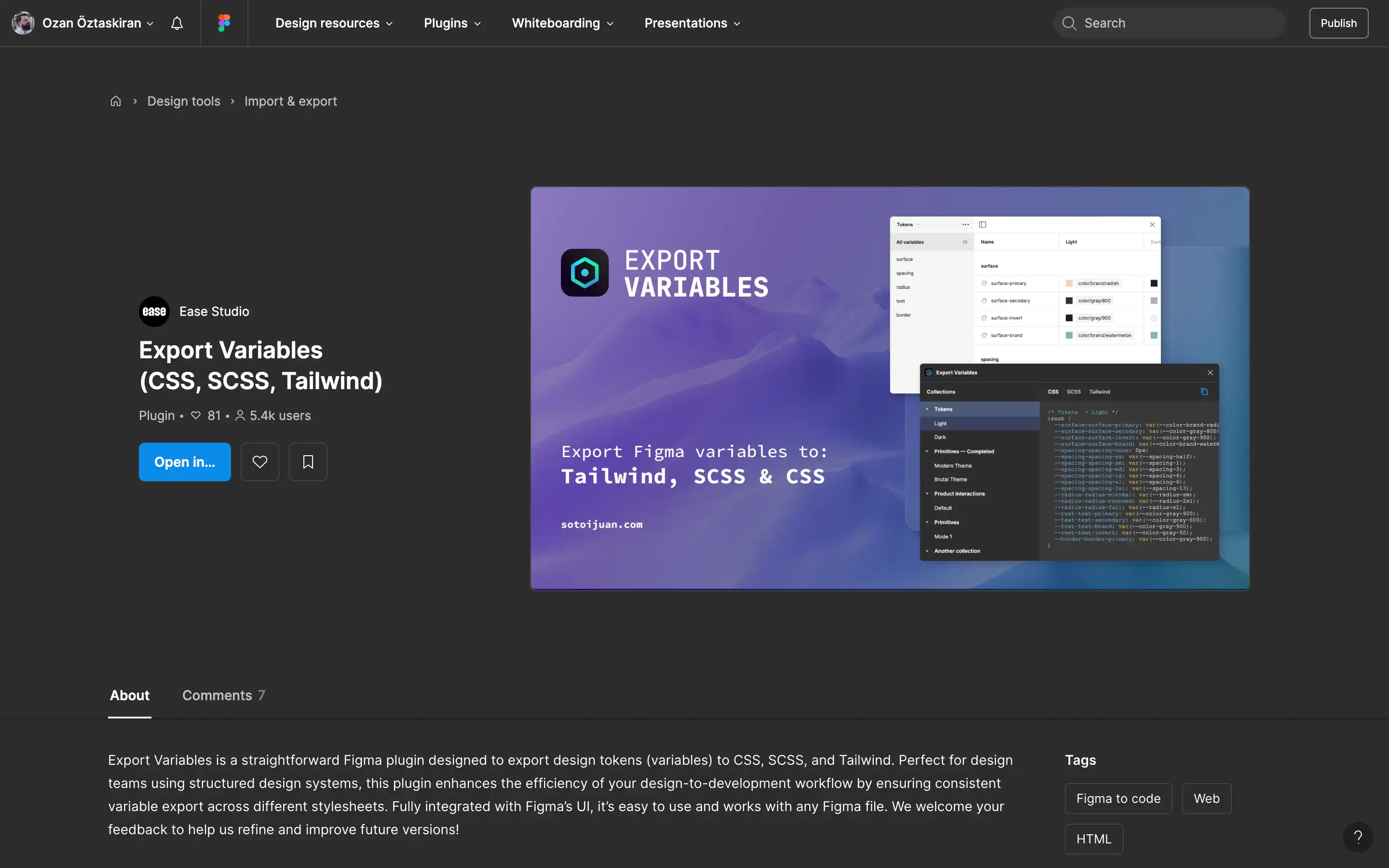Open the Design resources menu
This screenshot has width=1389, height=868.
pyautogui.click(x=334, y=23)
